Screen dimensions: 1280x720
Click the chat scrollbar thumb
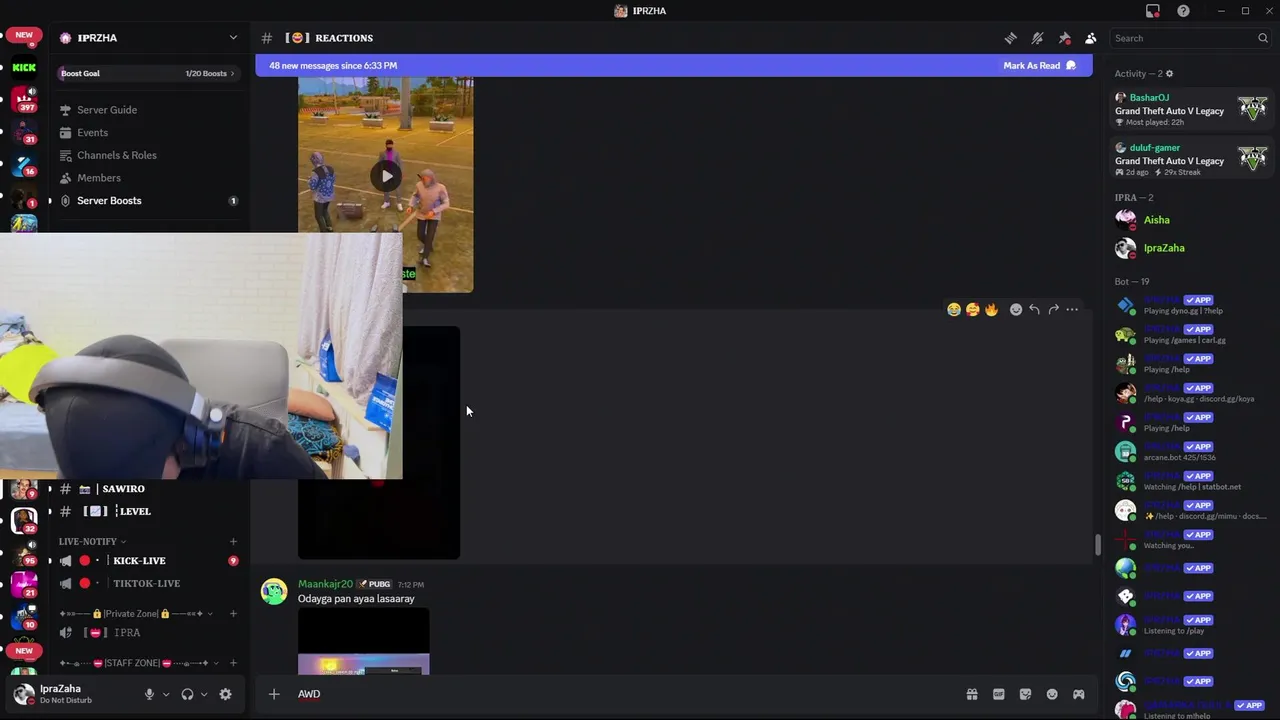[x=1098, y=545]
